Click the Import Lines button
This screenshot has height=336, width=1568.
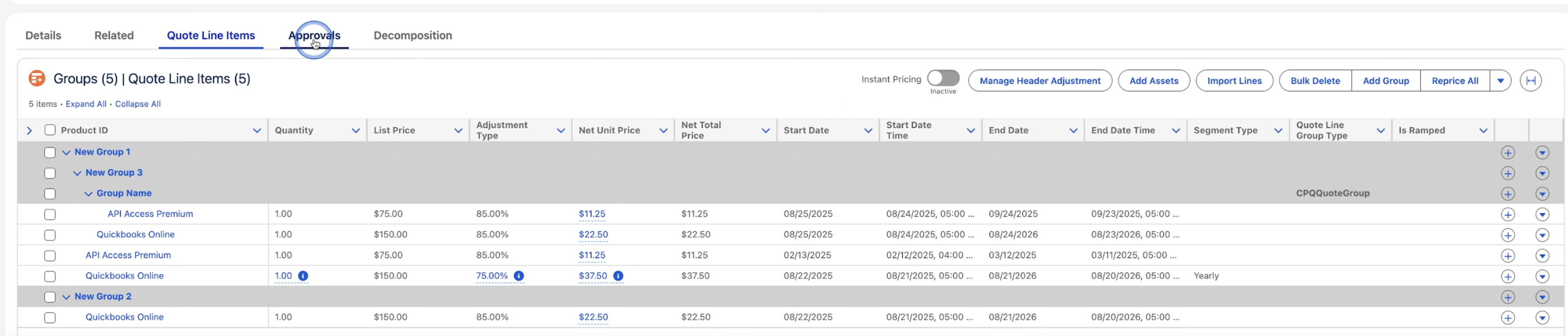coord(1234,81)
